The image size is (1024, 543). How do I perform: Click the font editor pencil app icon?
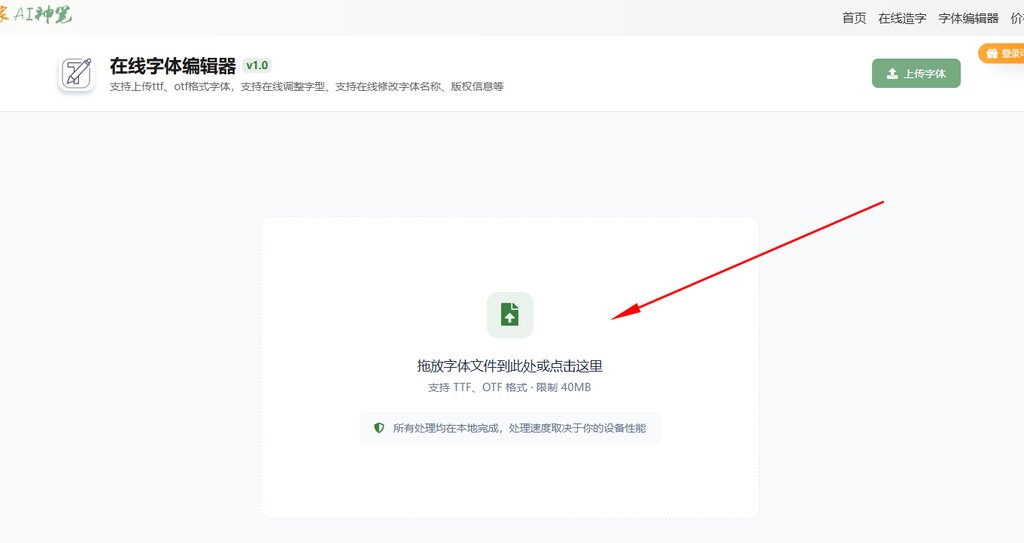(x=77, y=73)
